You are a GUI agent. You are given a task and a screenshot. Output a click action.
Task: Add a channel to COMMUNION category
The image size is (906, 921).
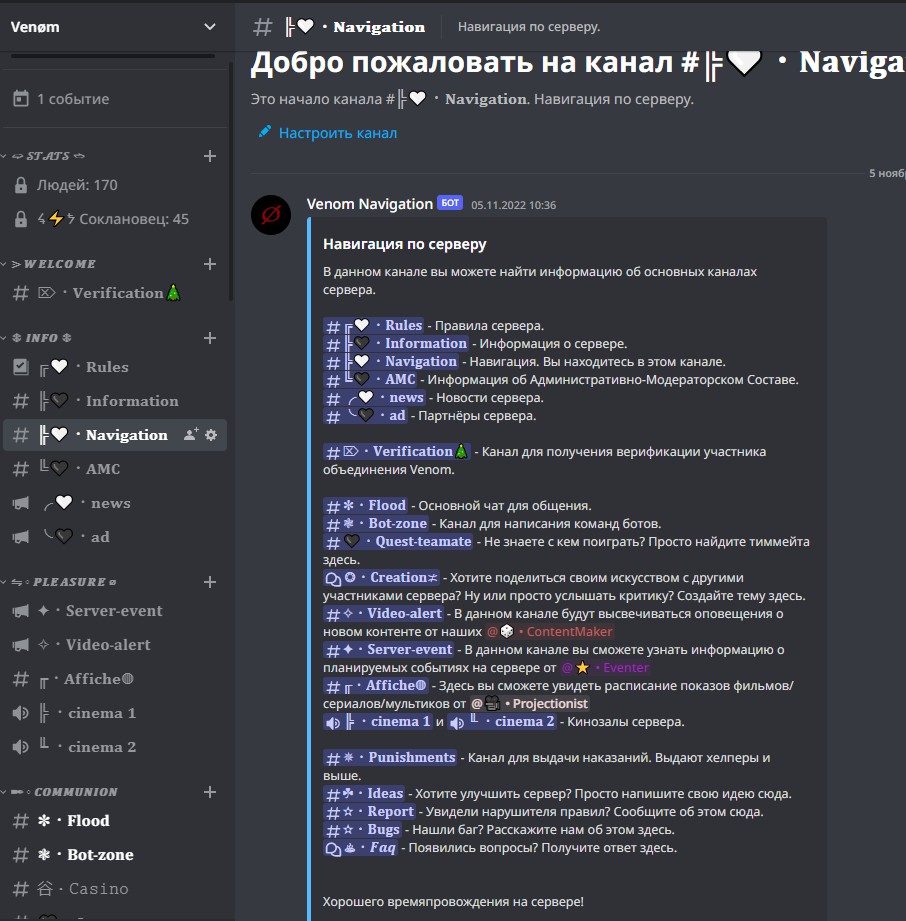pyautogui.click(x=210, y=792)
